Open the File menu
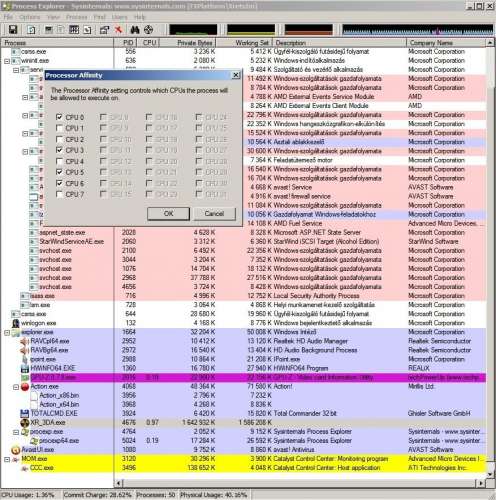This screenshot has width=496, height=500. (x=8, y=17)
